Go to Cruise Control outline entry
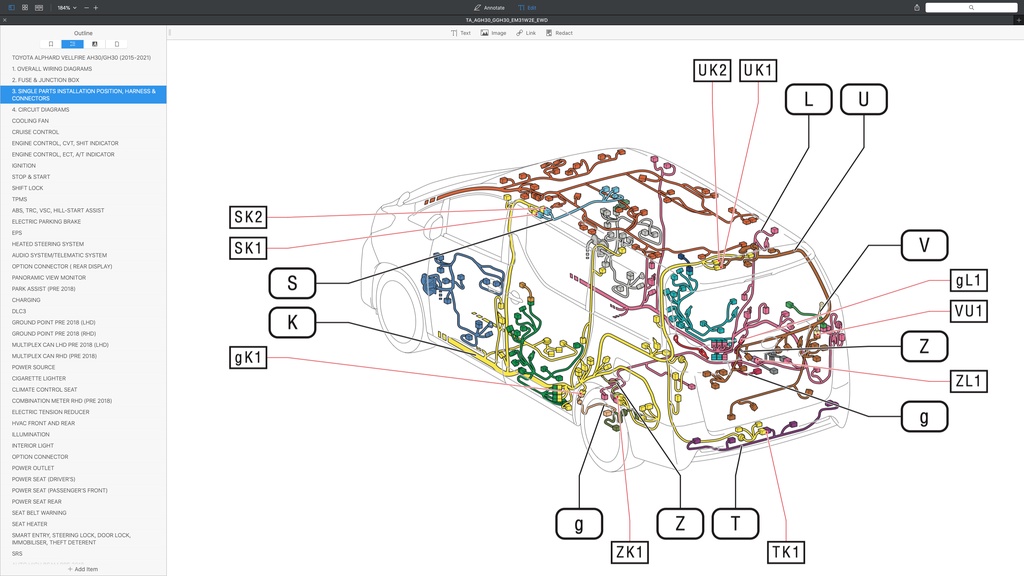Screen dimensions: 1024x576 point(35,132)
